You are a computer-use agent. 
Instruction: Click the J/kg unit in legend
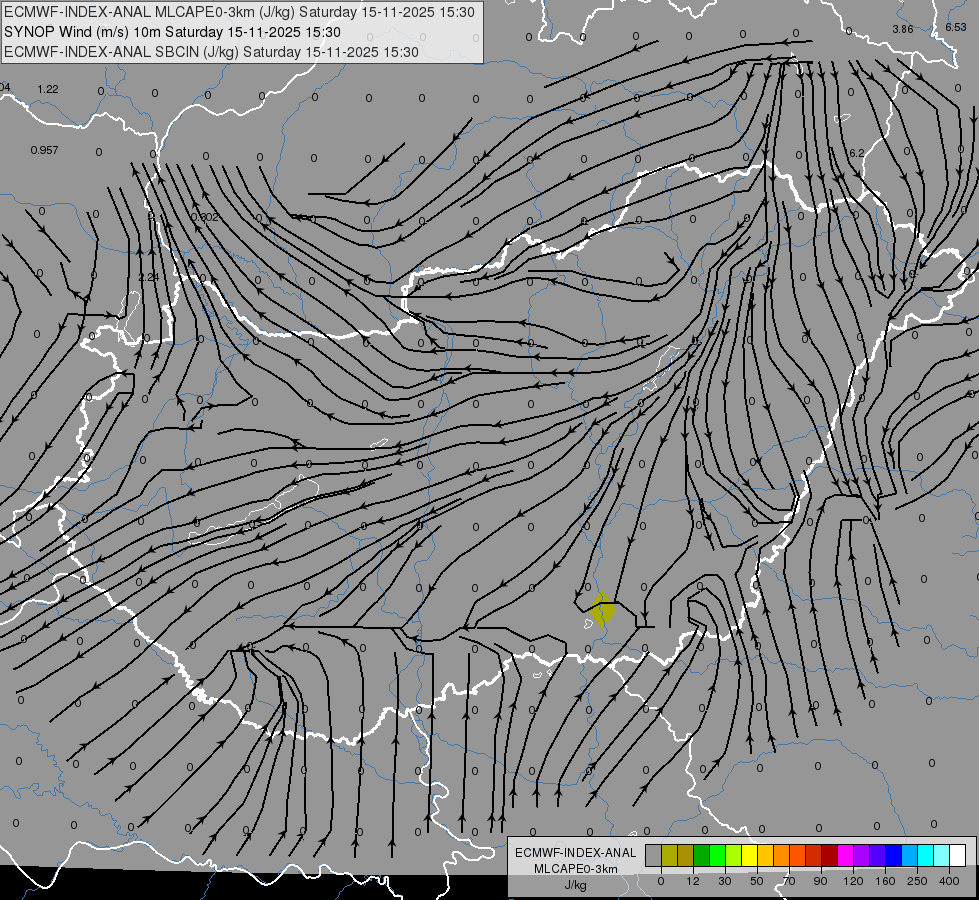[x=576, y=885]
